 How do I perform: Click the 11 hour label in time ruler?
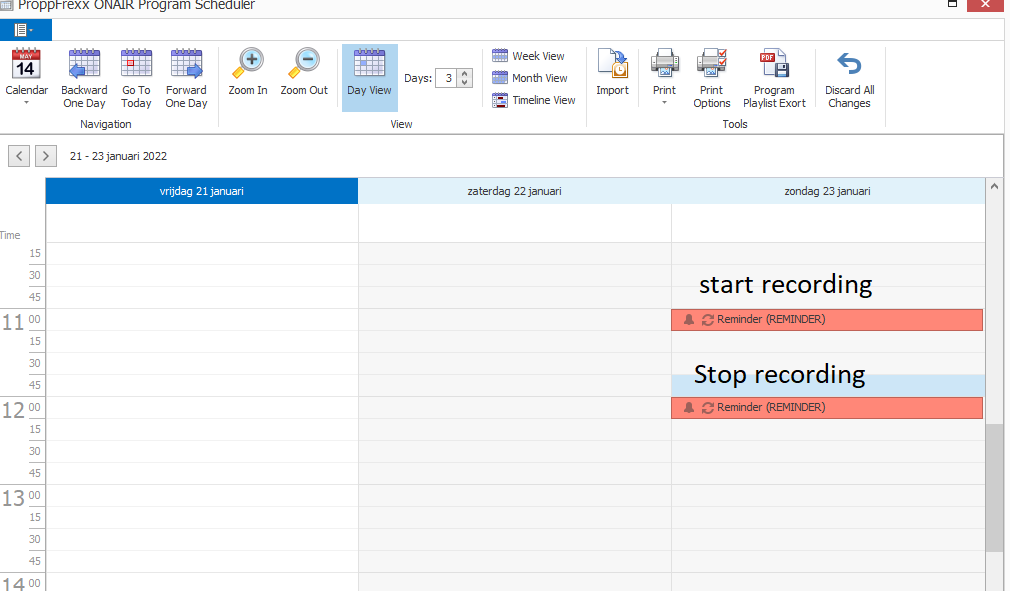[13, 322]
